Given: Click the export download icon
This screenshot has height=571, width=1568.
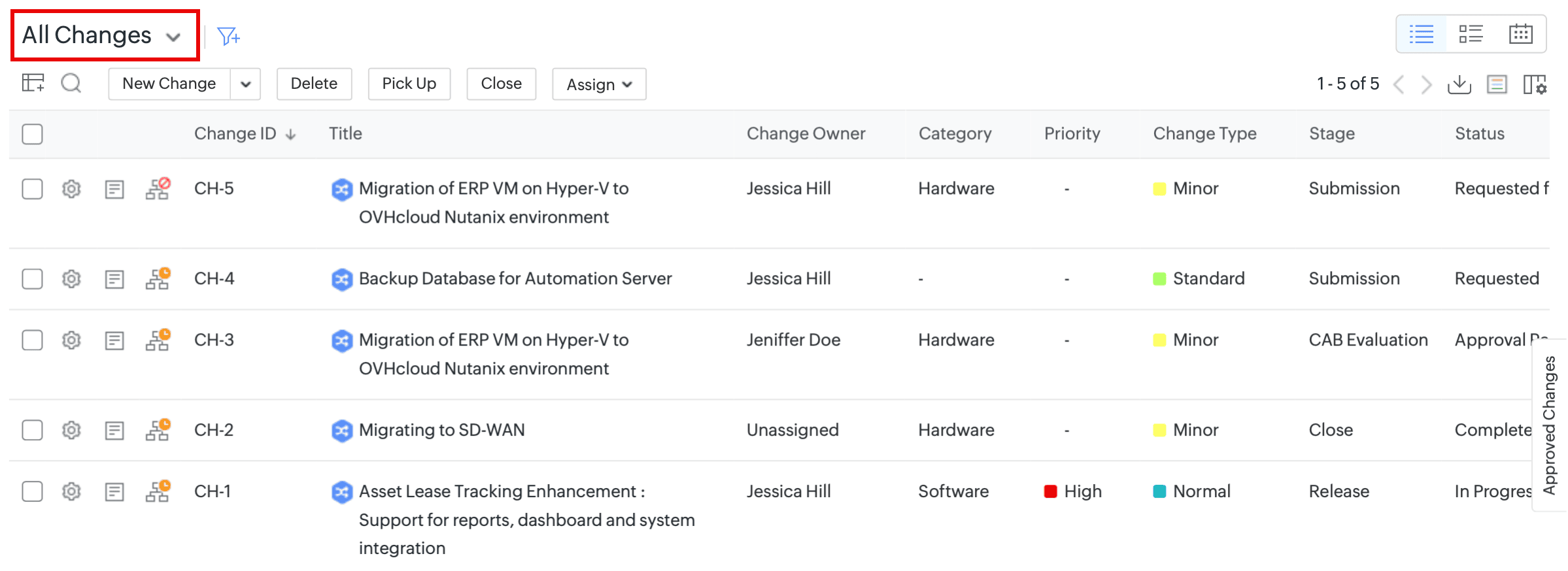Looking at the screenshot, I should pyautogui.click(x=1459, y=84).
